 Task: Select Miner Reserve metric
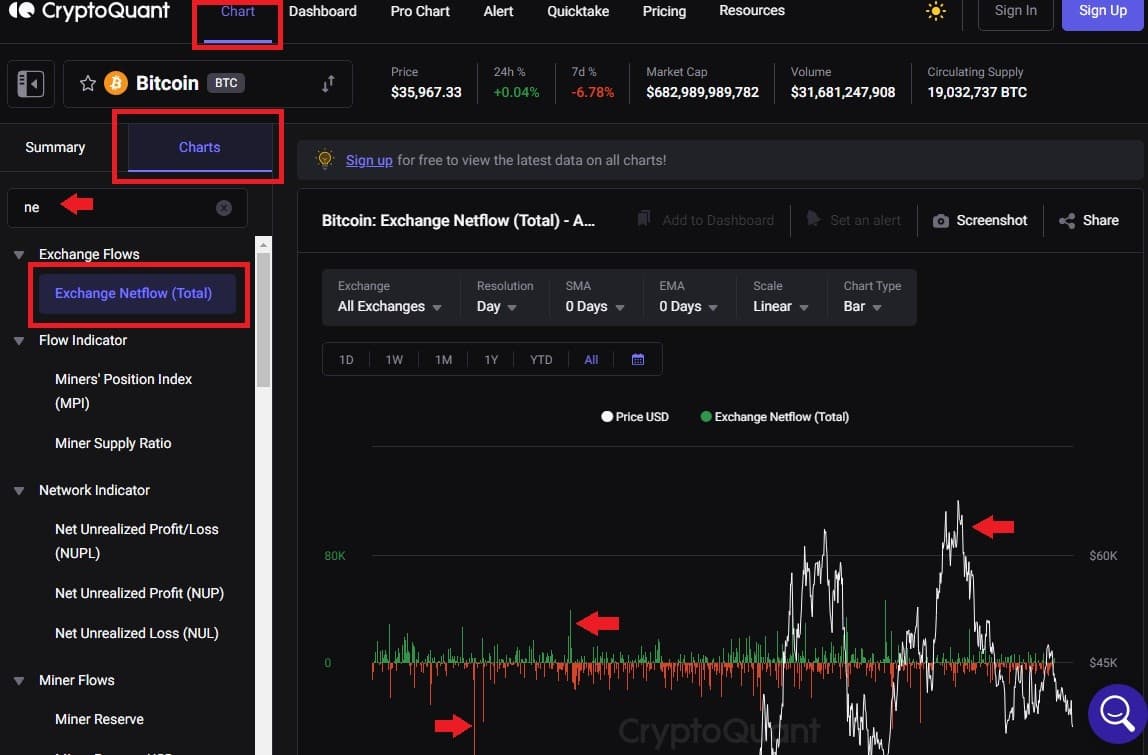tap(99, 720)
